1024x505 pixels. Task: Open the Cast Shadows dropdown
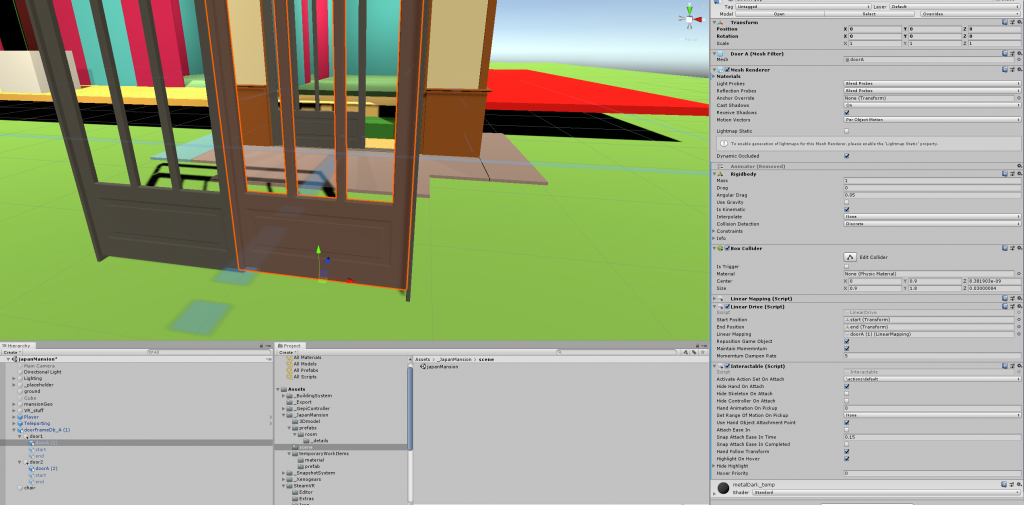coord(932,105)
